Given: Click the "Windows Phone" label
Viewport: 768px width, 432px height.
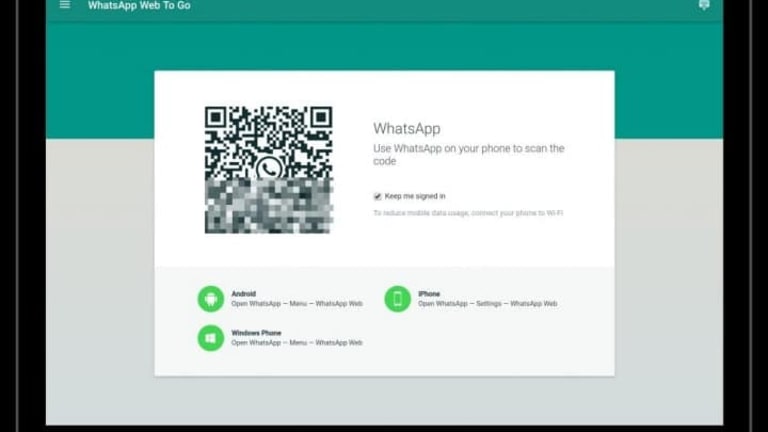Looking at the screenshot, I should [x=256, y=333].
